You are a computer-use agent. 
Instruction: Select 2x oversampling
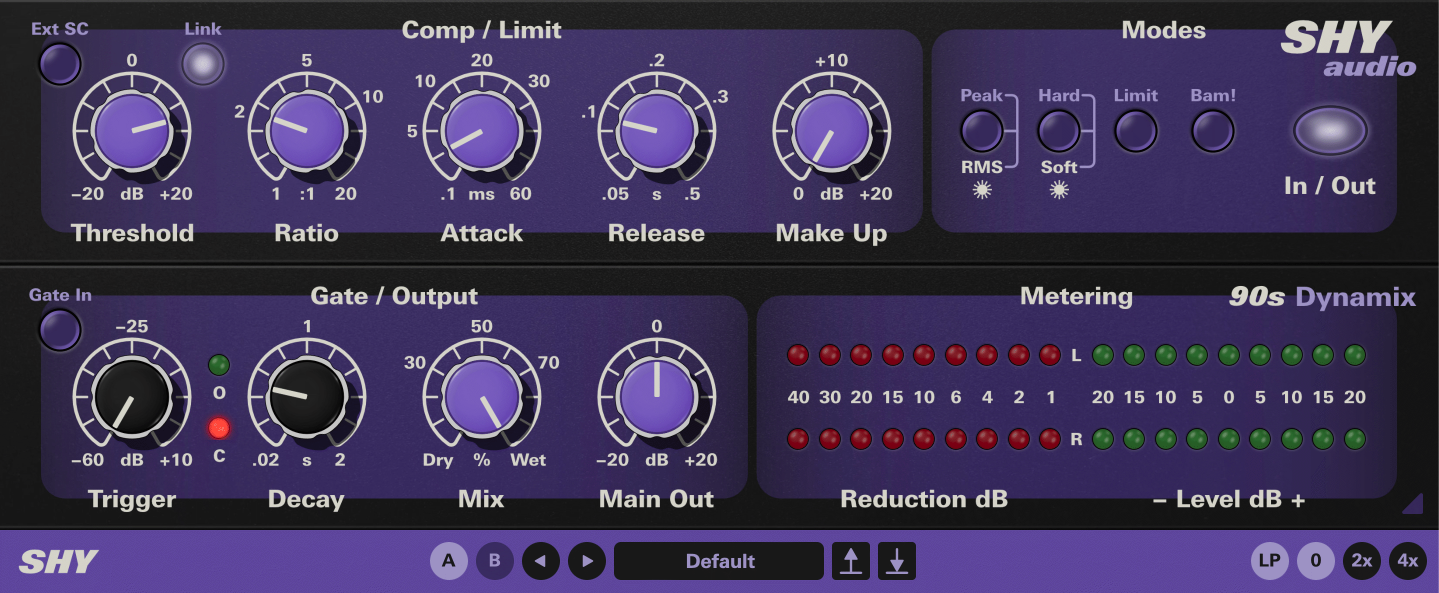(1361, 561)
